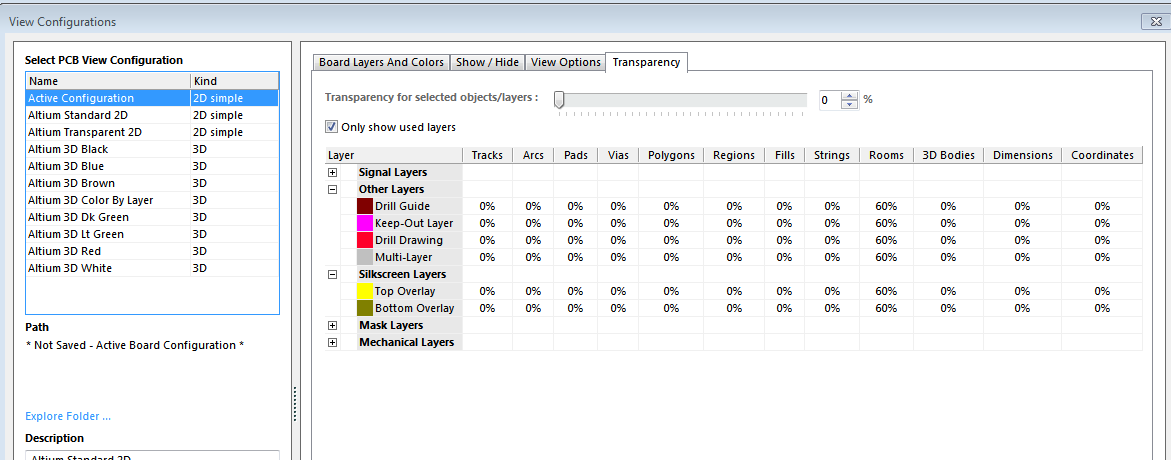Viewport: 1171px width, 460px height.
Task: Click the Fills column header
Action: [784, 155]
